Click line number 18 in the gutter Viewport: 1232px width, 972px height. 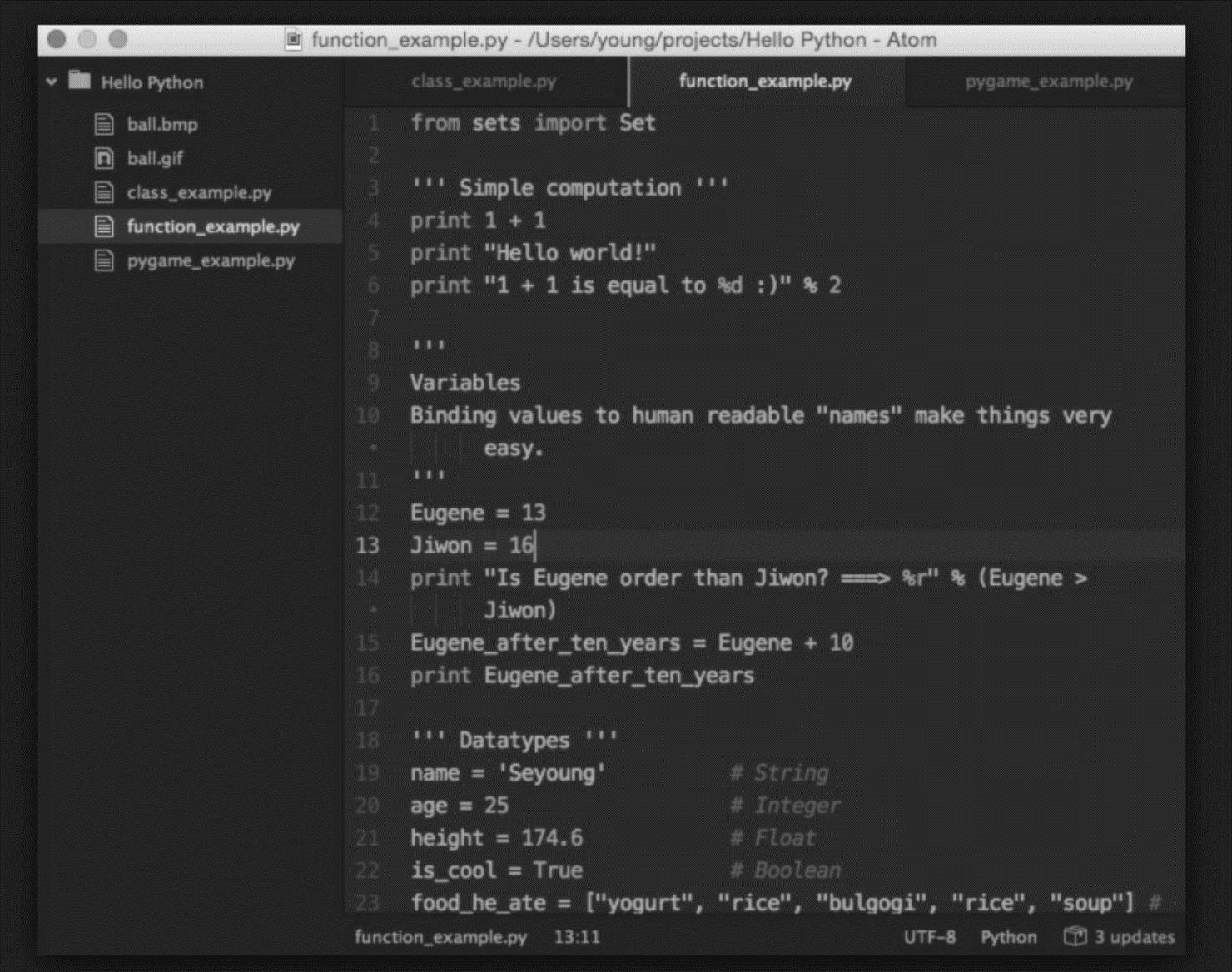tap(367, 740)
